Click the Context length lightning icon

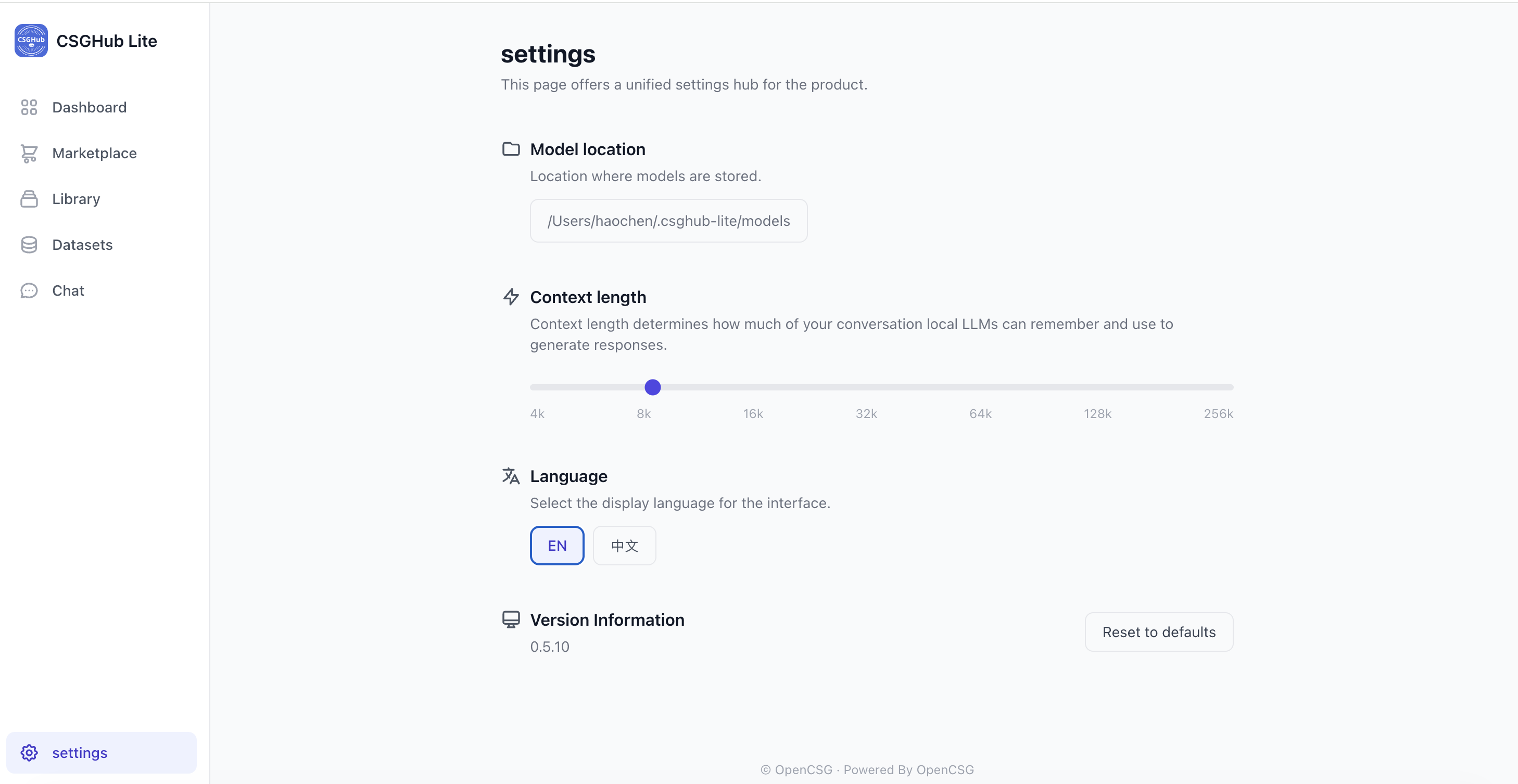click(x=510, y=297)
